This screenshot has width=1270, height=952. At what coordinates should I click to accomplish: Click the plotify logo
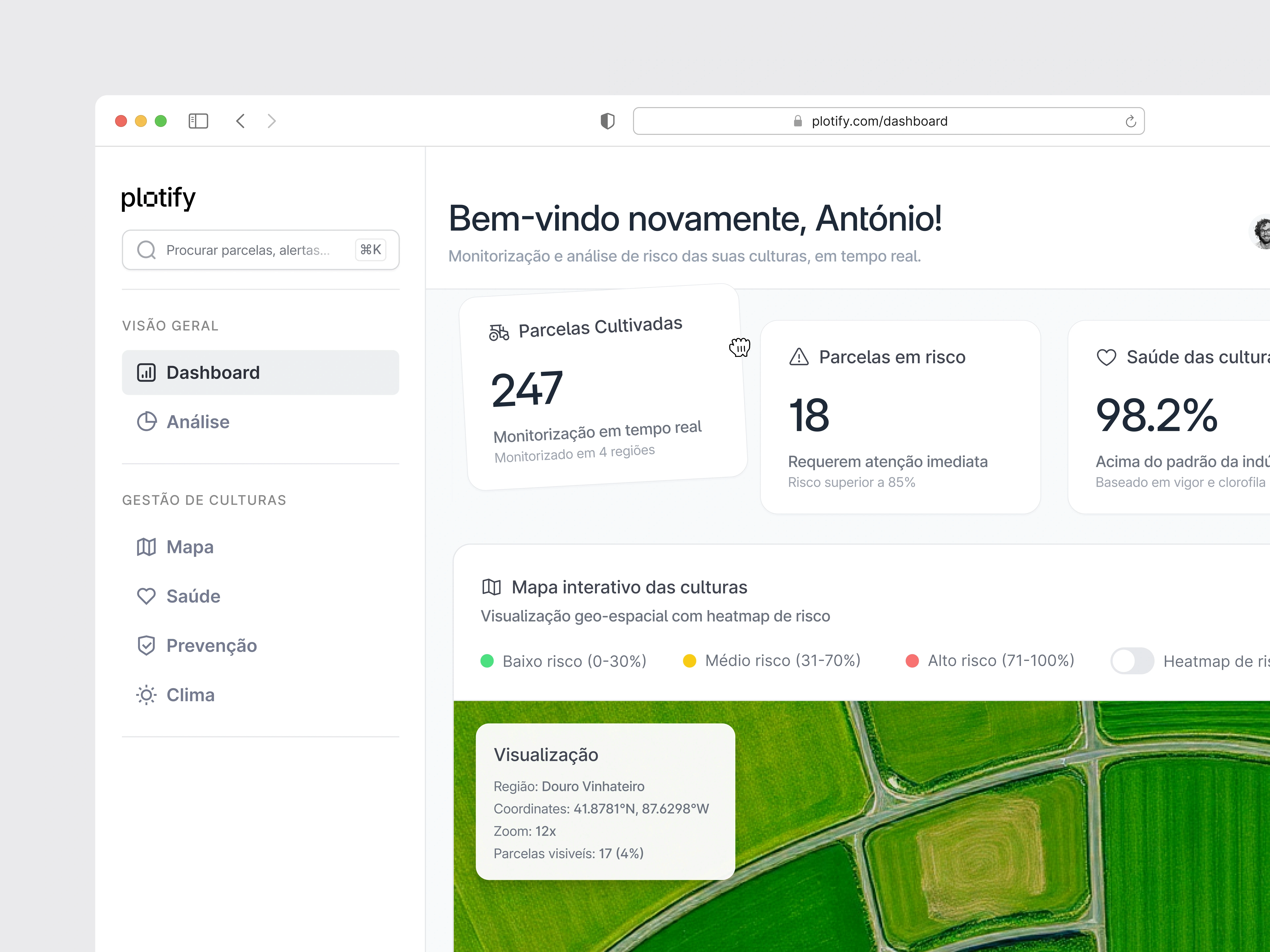click(x=158, y=198)
